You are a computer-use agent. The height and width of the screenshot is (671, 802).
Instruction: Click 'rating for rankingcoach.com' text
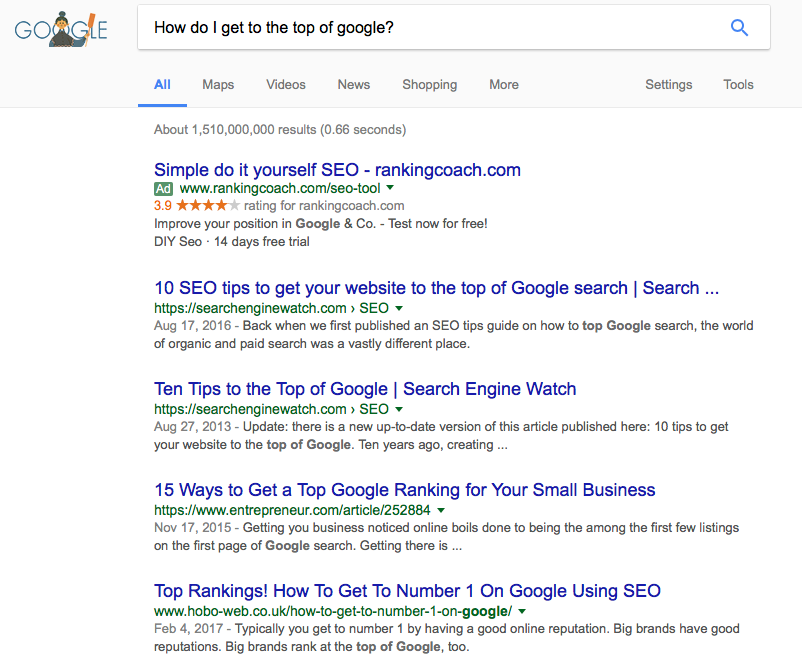324,206
